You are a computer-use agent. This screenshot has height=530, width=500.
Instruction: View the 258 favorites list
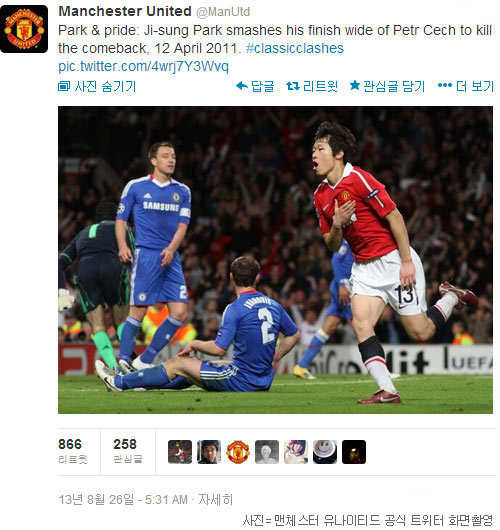click(127, 451)
